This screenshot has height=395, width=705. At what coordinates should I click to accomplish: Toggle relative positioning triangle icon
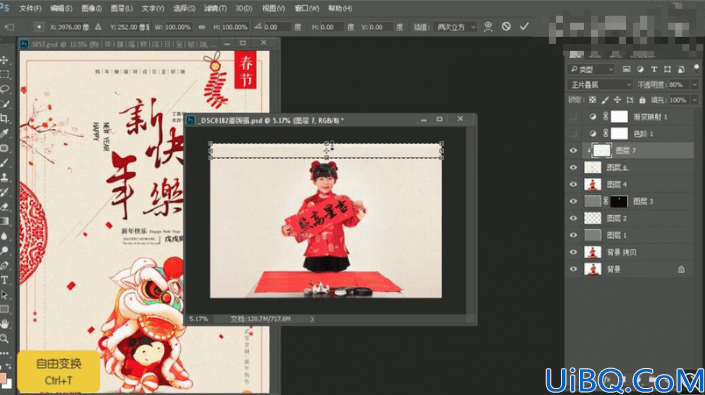coord(98,27)
